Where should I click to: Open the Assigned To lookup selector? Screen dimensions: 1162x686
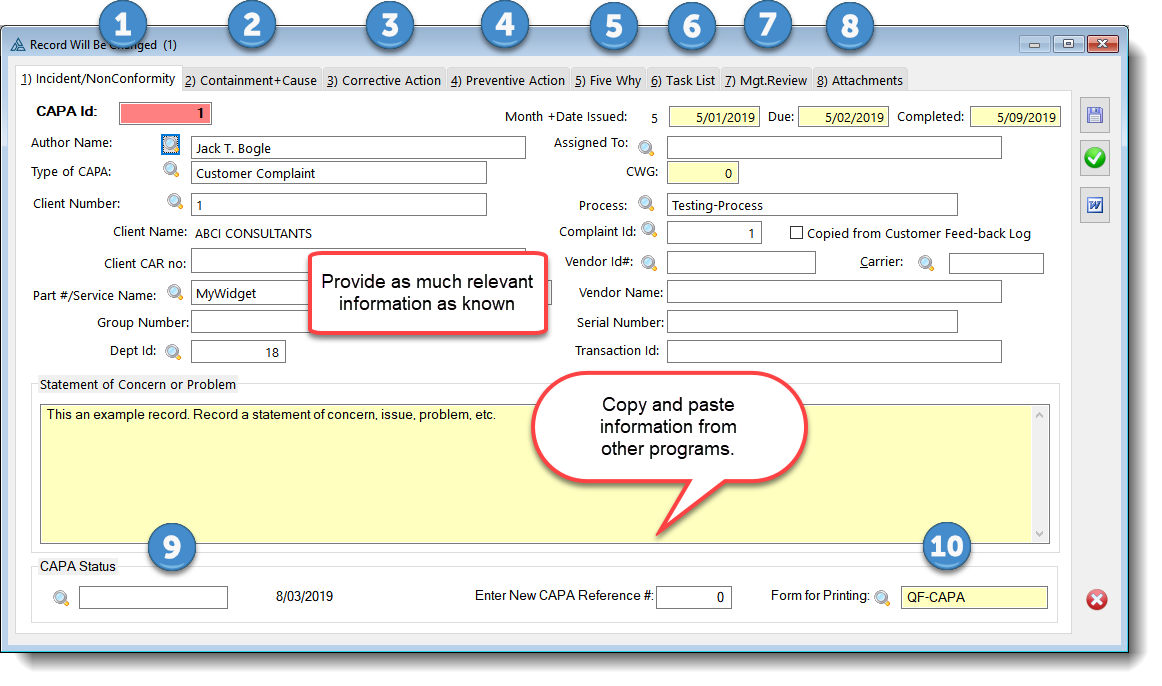pos(646,148)
